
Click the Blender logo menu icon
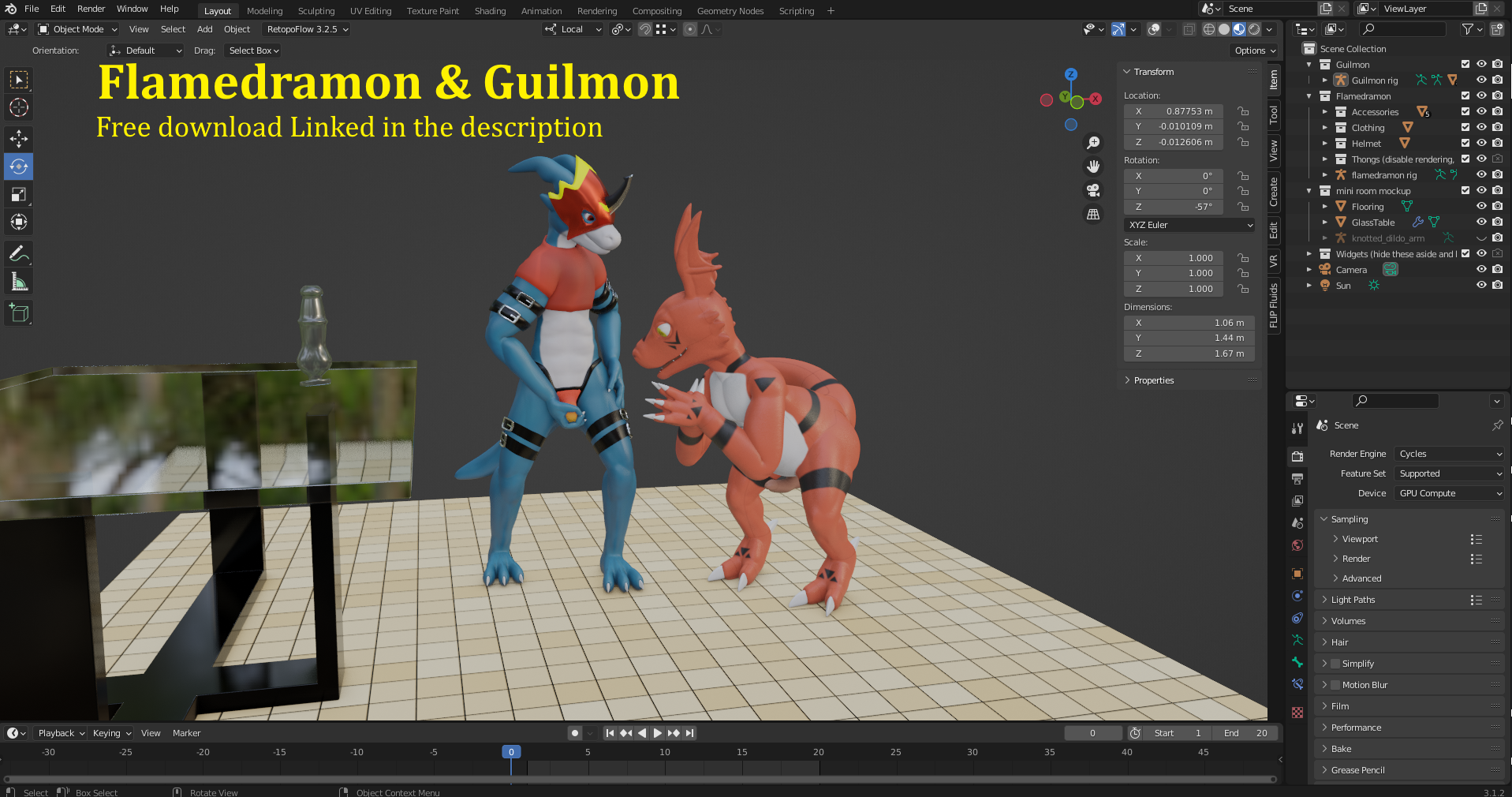(10, 9)
